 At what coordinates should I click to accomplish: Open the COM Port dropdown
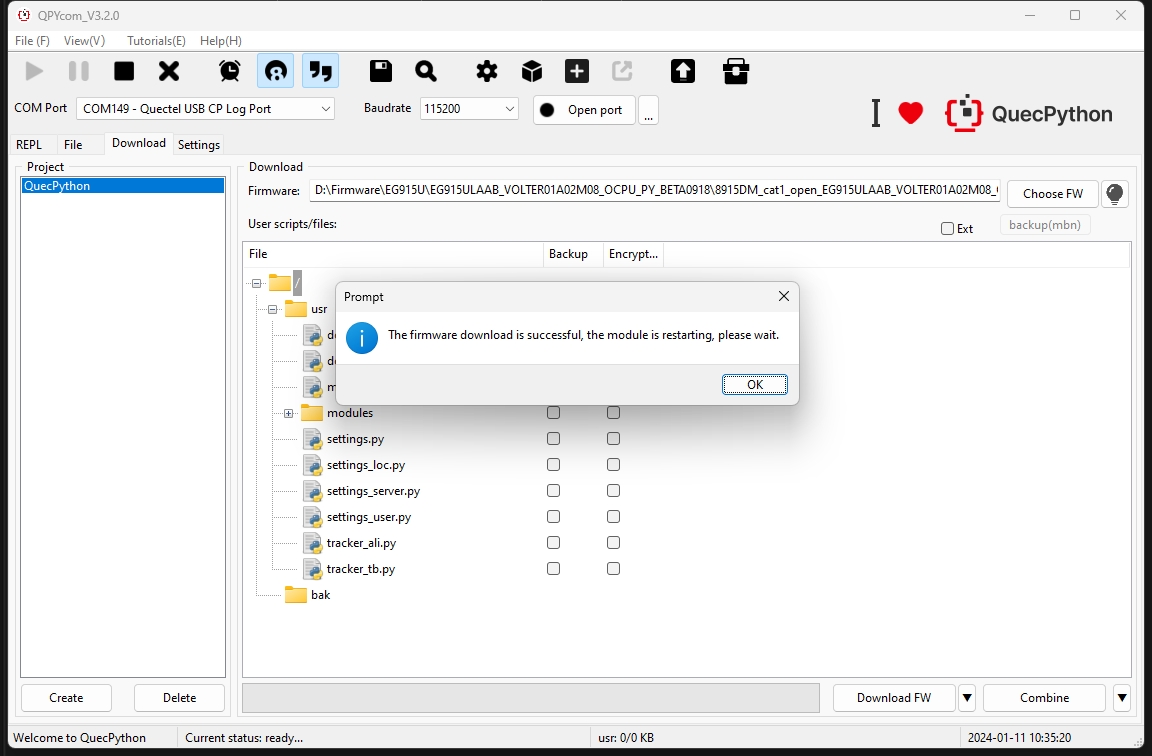tap(206, 109)
